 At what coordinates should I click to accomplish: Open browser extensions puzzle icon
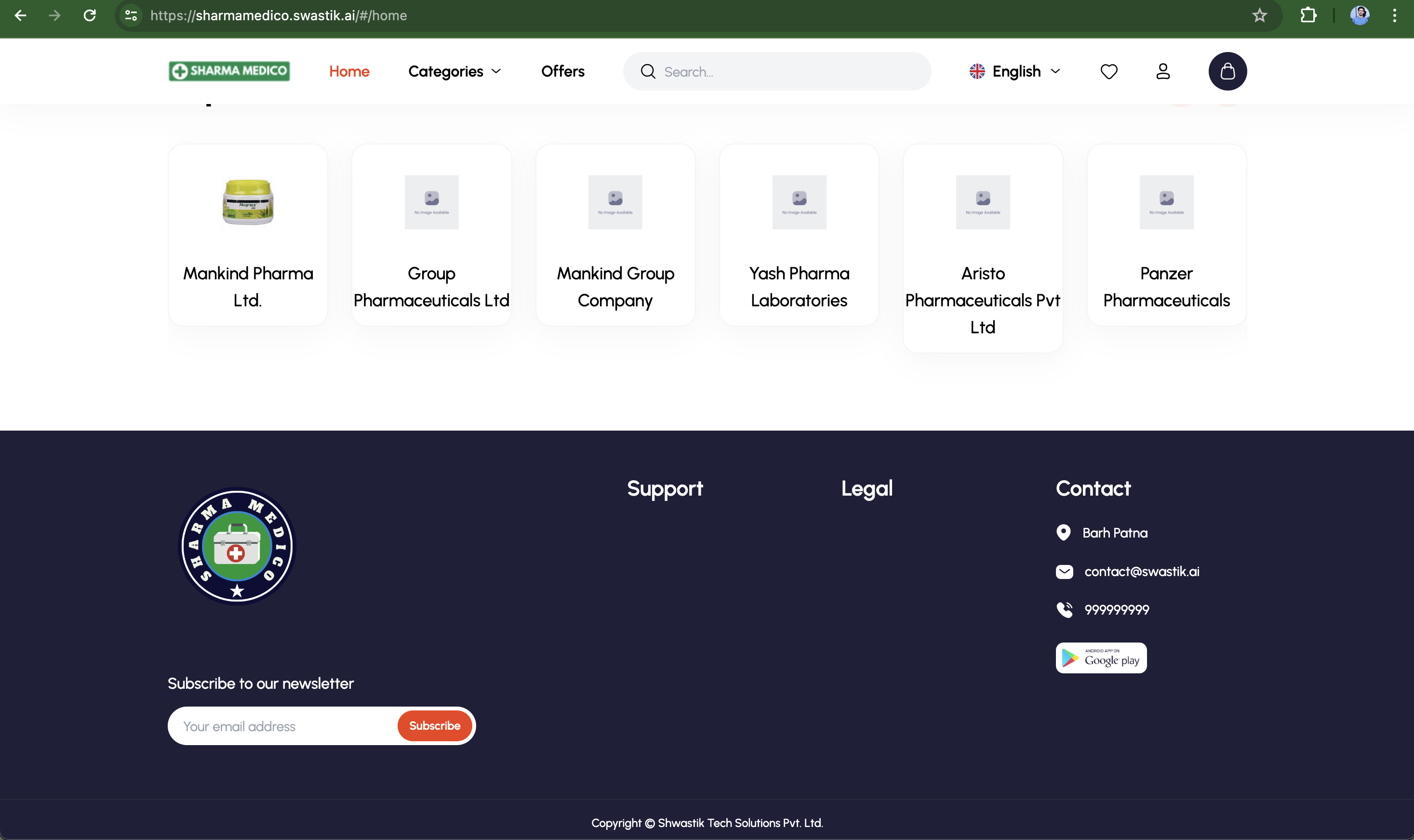click(x=1308, y=15)
